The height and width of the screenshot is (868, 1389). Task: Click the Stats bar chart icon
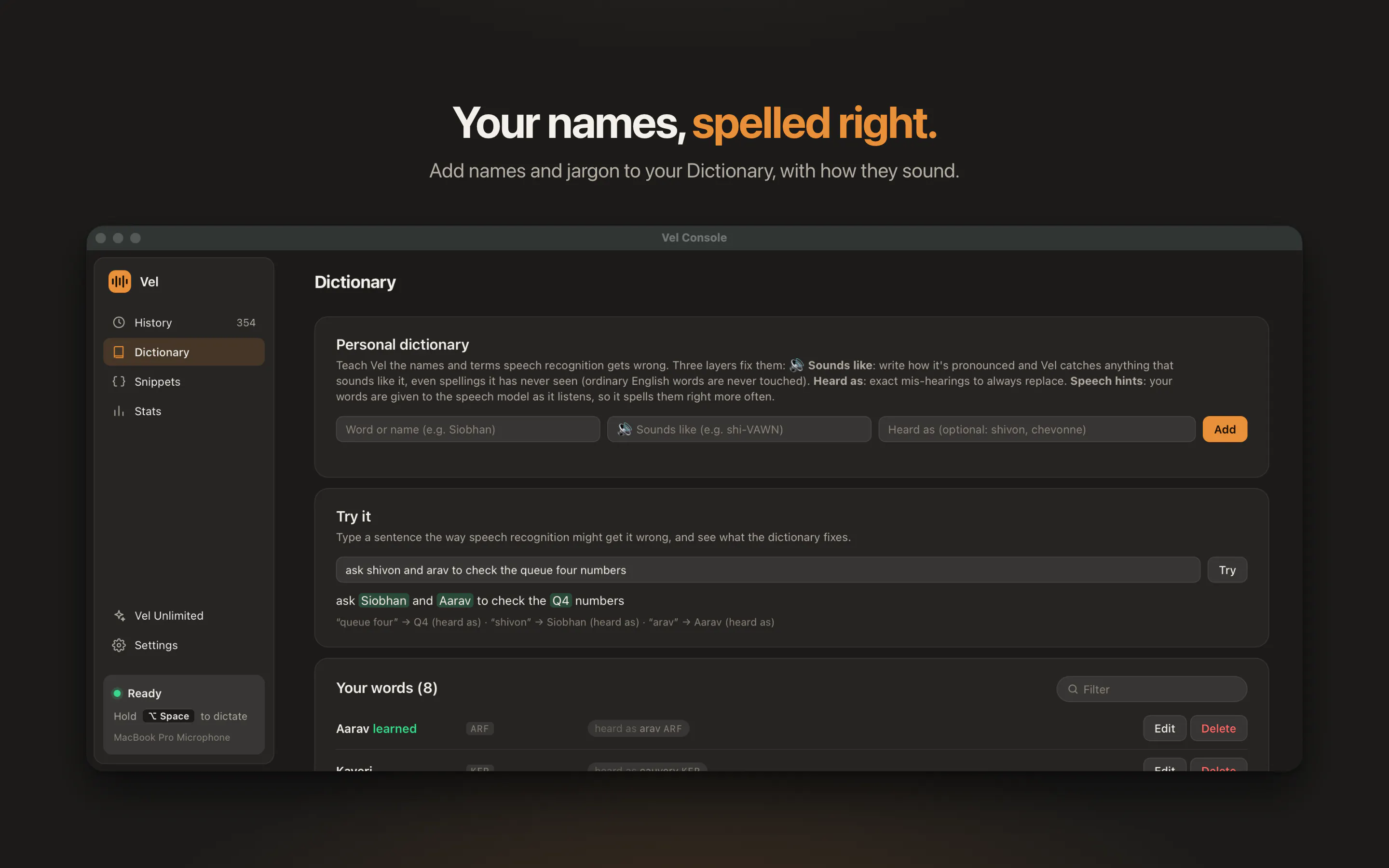point(119,411)
